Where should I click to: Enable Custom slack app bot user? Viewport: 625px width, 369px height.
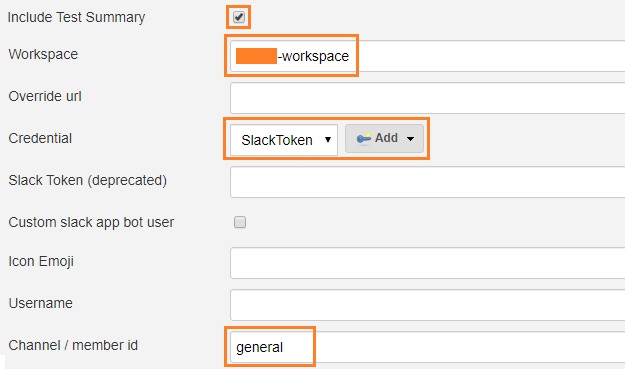240,222
